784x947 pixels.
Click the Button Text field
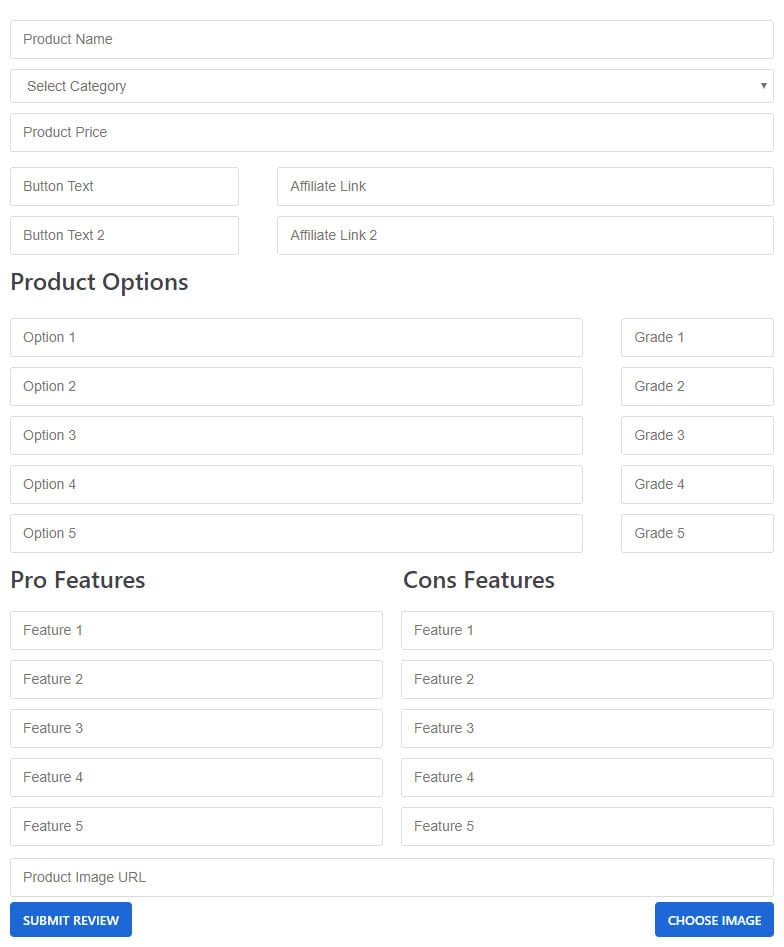[124, 187]
